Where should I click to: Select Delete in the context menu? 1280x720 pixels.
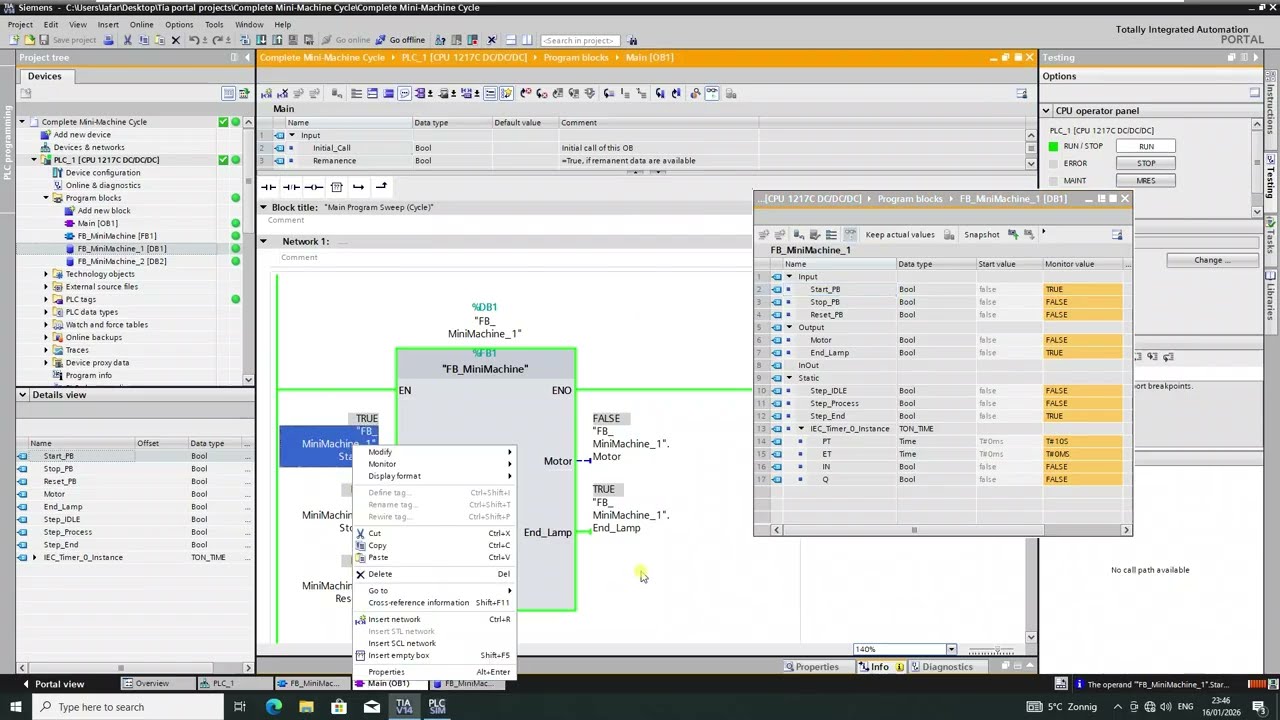tap(380, 574)
